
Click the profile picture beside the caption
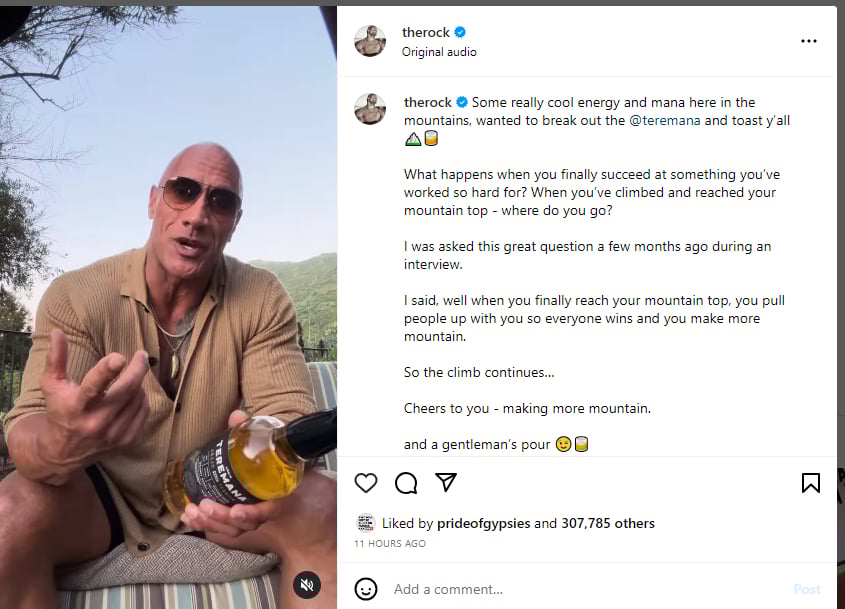pyautogui.click(x=370, y=109)
